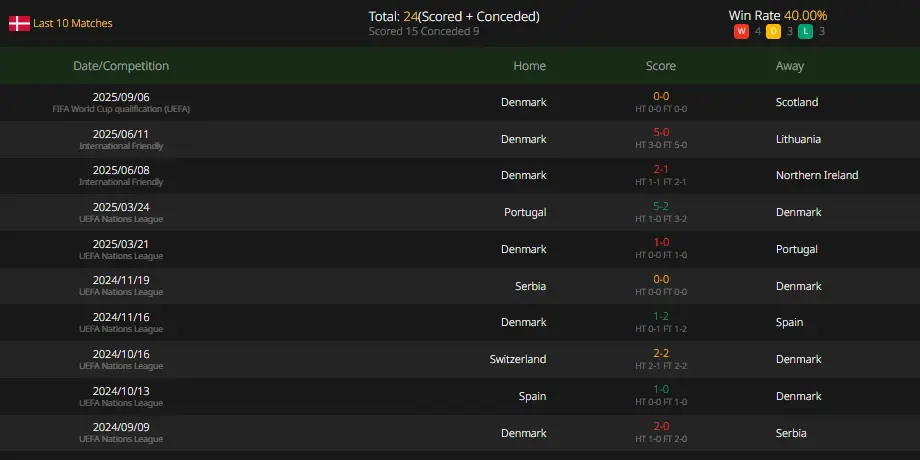
Task: Select the 2024/09/09 match date
Action: 121,427
